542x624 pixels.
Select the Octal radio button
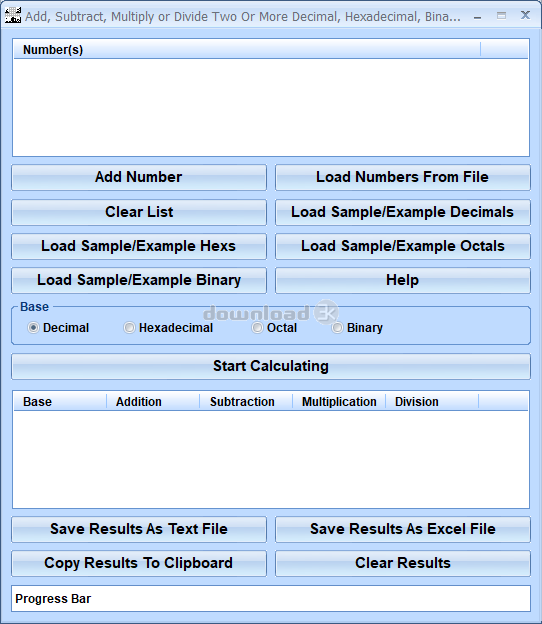[257, 328]
